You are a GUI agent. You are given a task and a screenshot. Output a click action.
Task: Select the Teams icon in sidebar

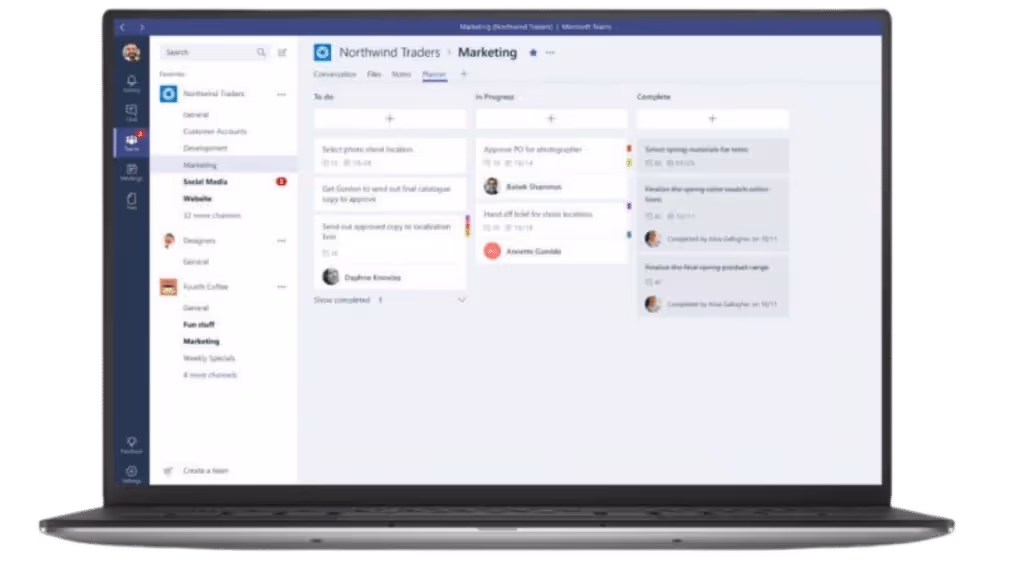point(131,140)
